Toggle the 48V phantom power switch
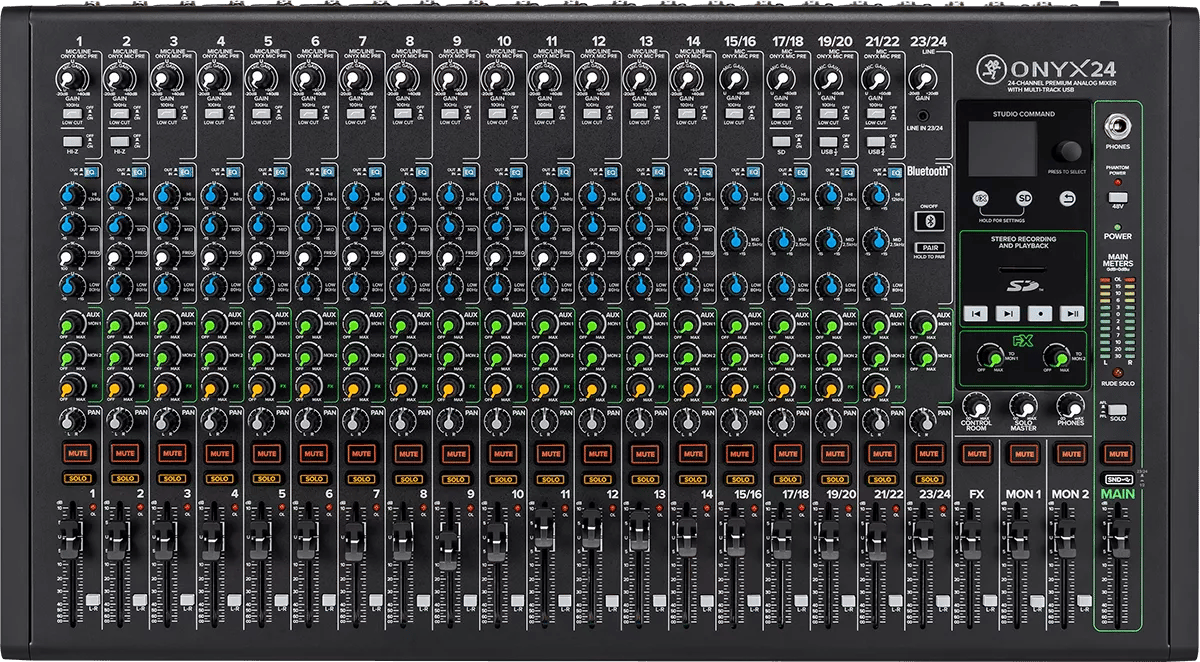 pyautogui.click(x=1116, y=198)
